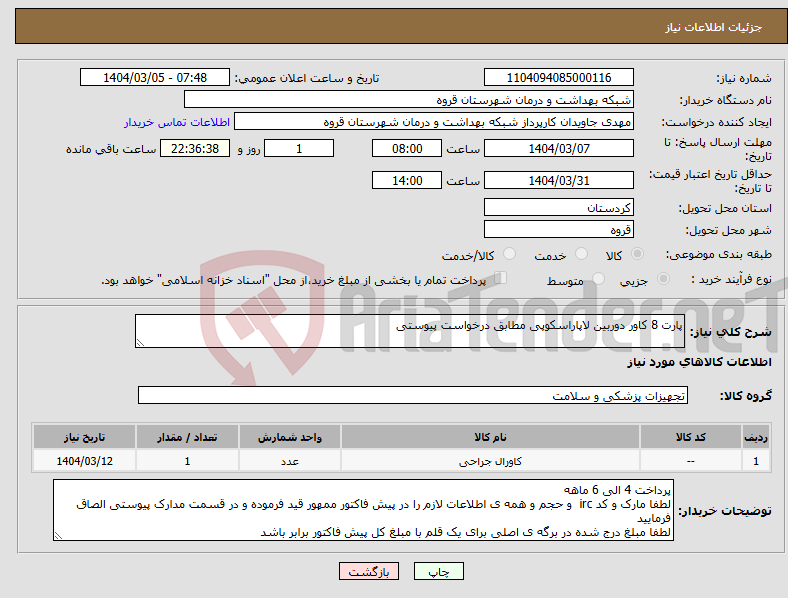Toggle the Islamic treasury payment checkbox

[501, 277]
